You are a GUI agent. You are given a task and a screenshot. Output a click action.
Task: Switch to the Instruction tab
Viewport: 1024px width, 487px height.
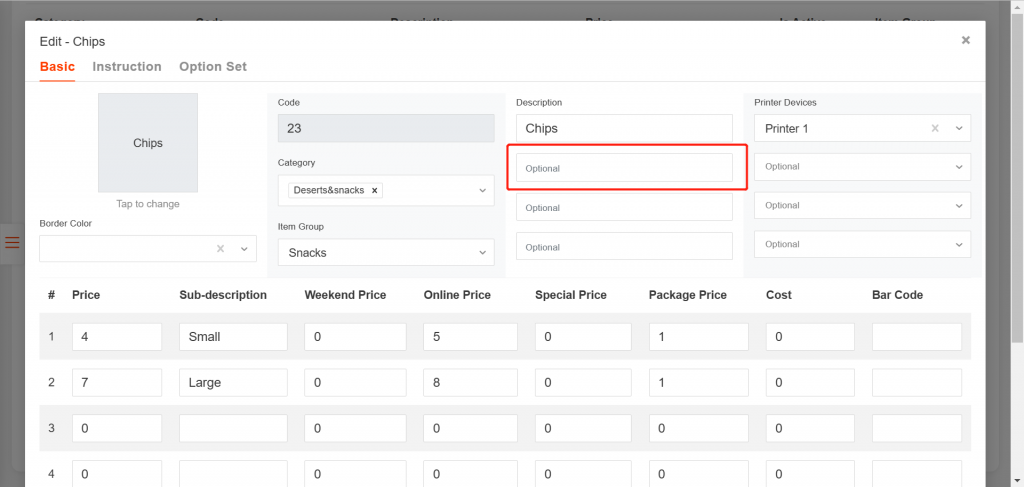coord(127,67)
